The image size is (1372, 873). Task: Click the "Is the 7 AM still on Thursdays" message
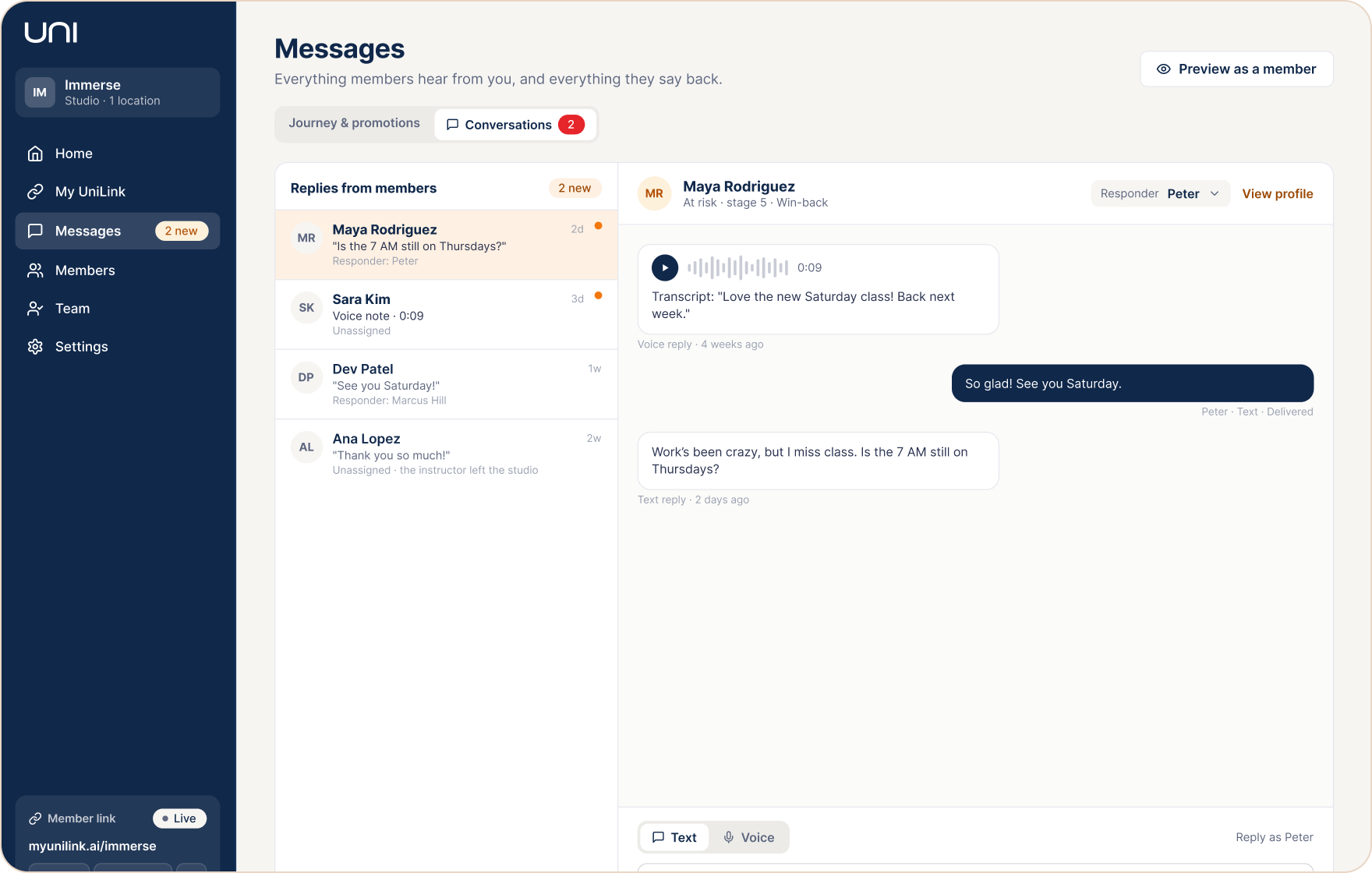[x=818, y=461]
